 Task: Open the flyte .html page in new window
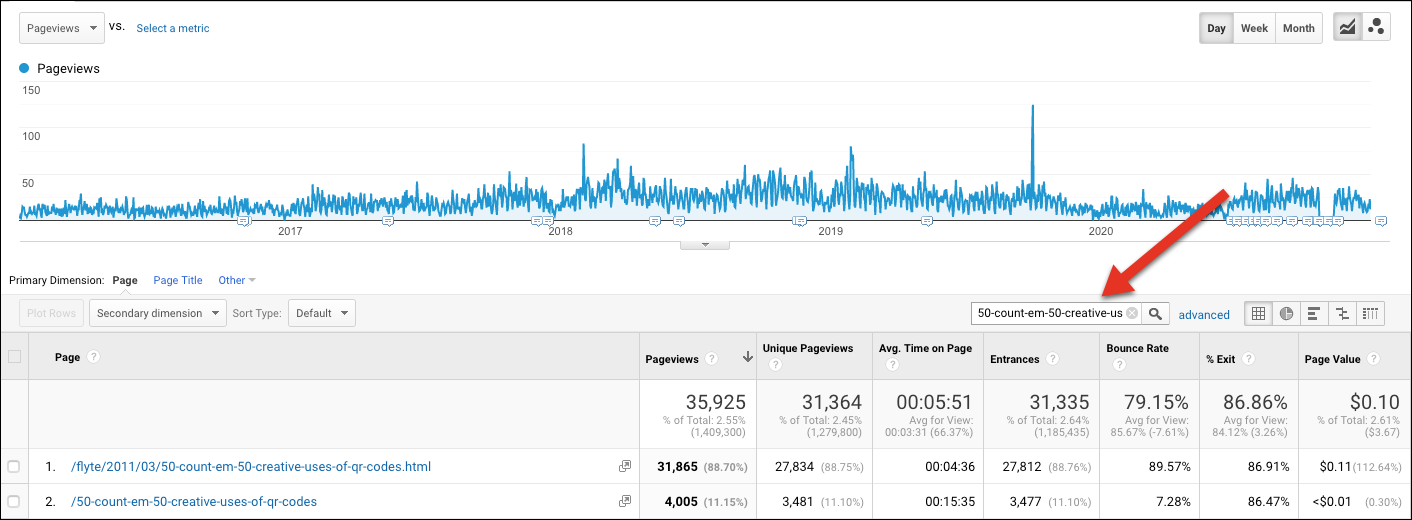pyautogui.click(x=625, y=466)
